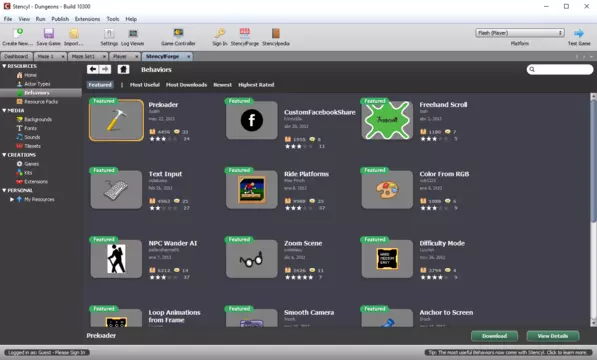Click the Sign In key icon

pyautogui.click(x=220, y=33)
